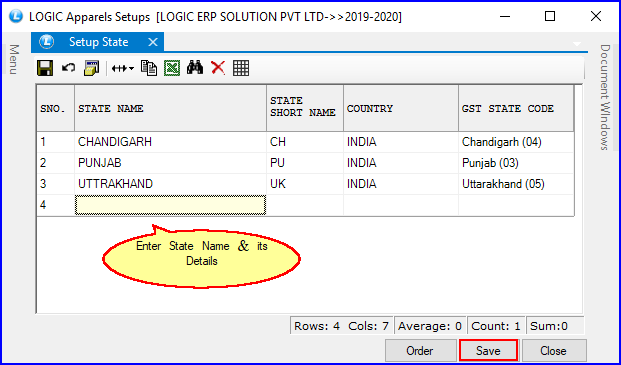Click INDIA country cell in UTTRAKHAND row
This screenshot has width=621, height=365.
[401, 184]
